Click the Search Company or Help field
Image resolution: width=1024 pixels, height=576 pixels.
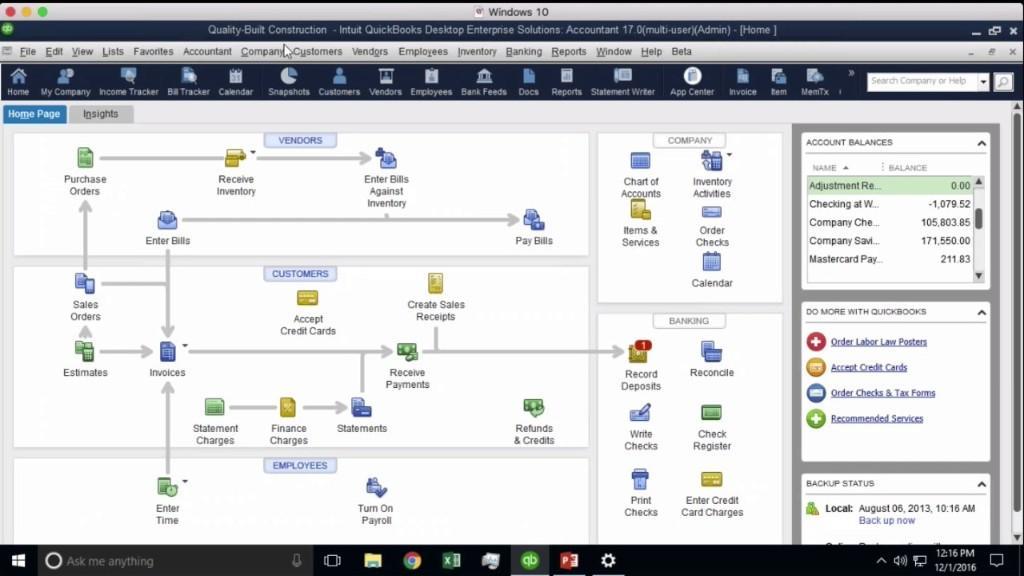(x=921, y=82)
